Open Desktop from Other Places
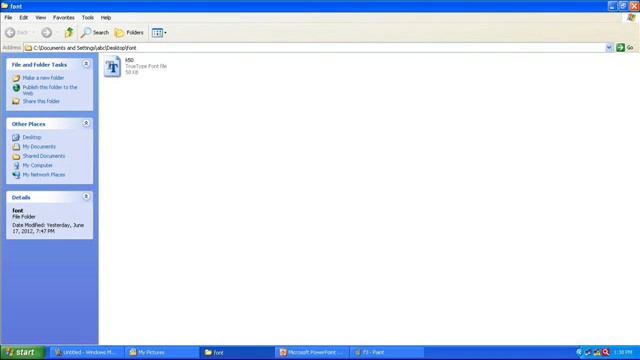The image size is (640, 360). [x=32, y=137]
